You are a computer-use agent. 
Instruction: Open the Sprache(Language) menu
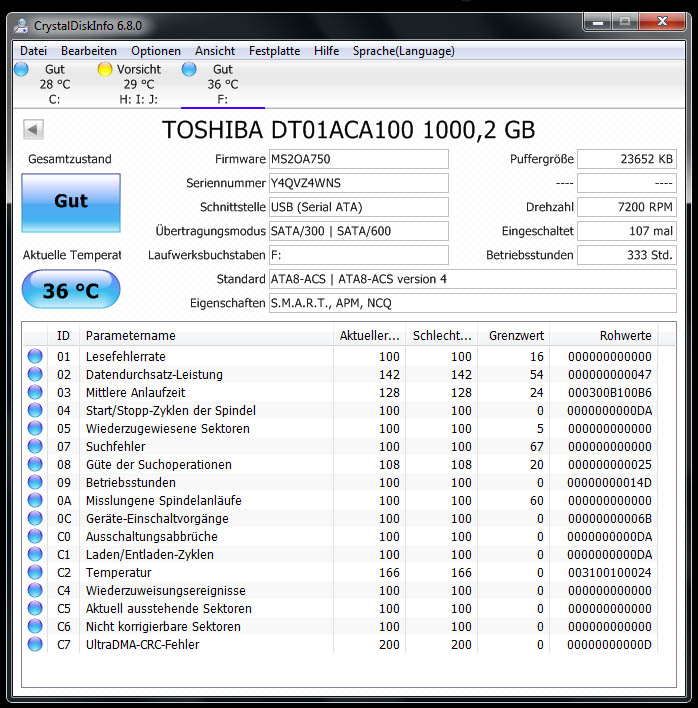click(x=404, y=51)
